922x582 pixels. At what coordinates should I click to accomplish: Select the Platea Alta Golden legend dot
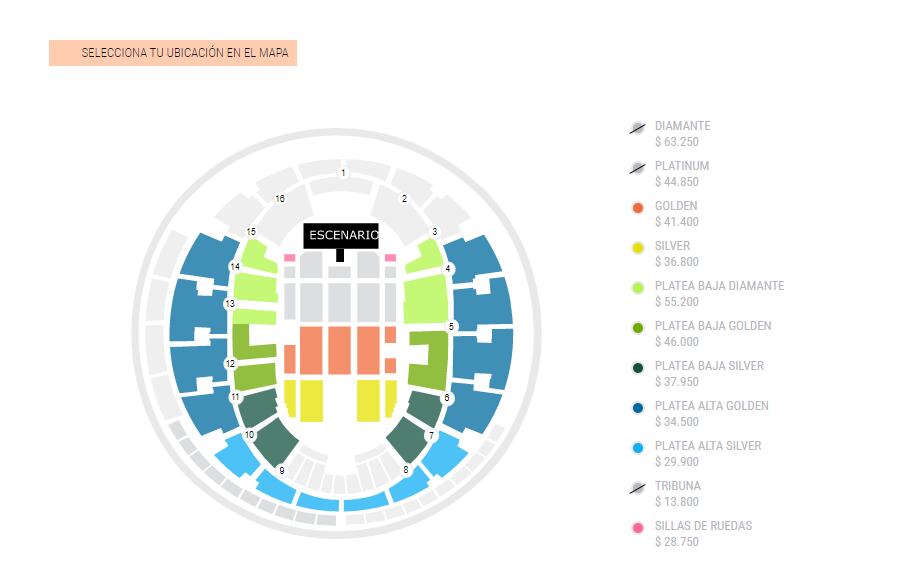pos(637,408)
